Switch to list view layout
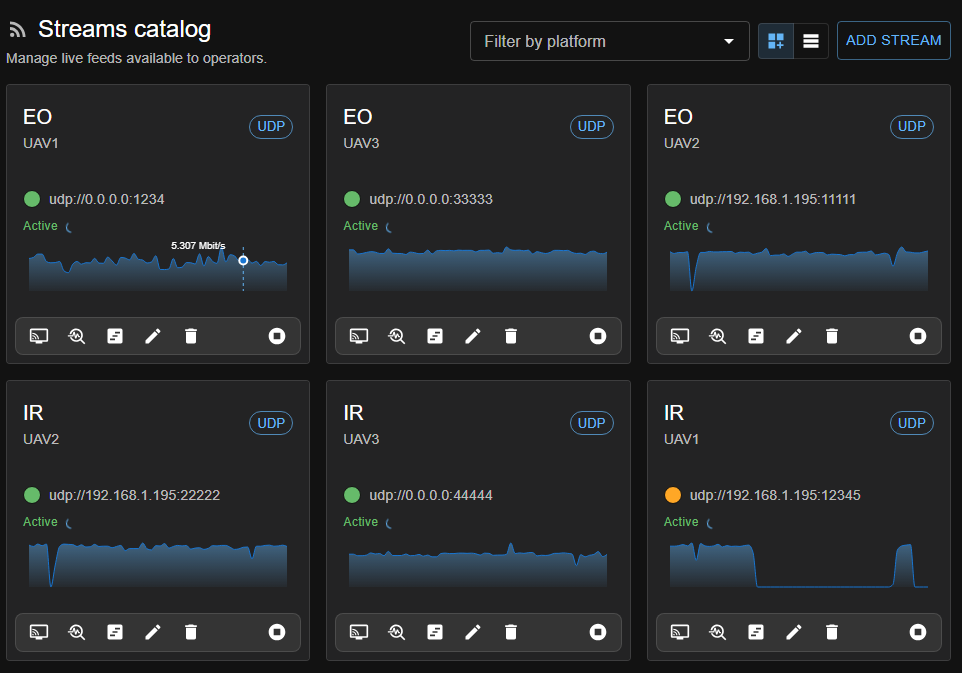Viewport: 962px width, 673px height. [x=811, y=41]
